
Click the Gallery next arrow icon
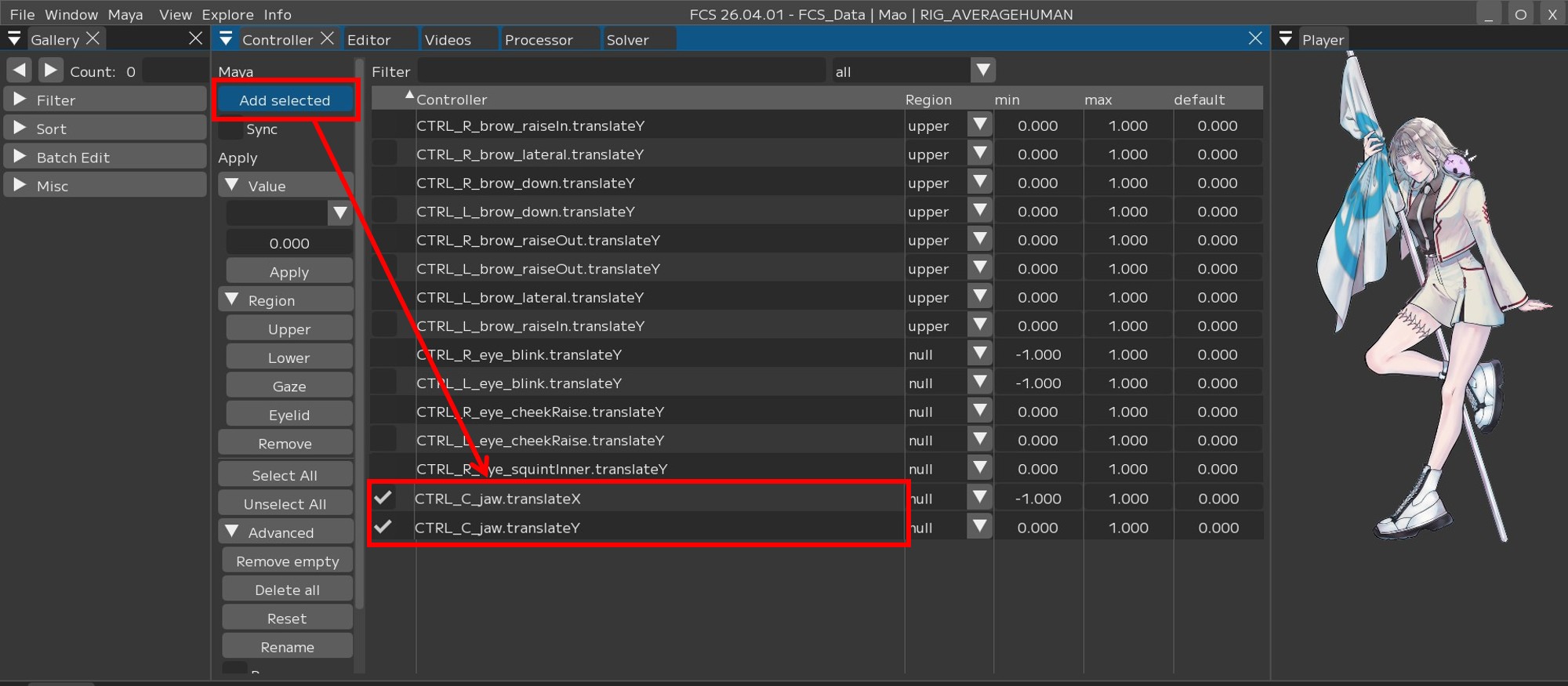tap(50, 71)
